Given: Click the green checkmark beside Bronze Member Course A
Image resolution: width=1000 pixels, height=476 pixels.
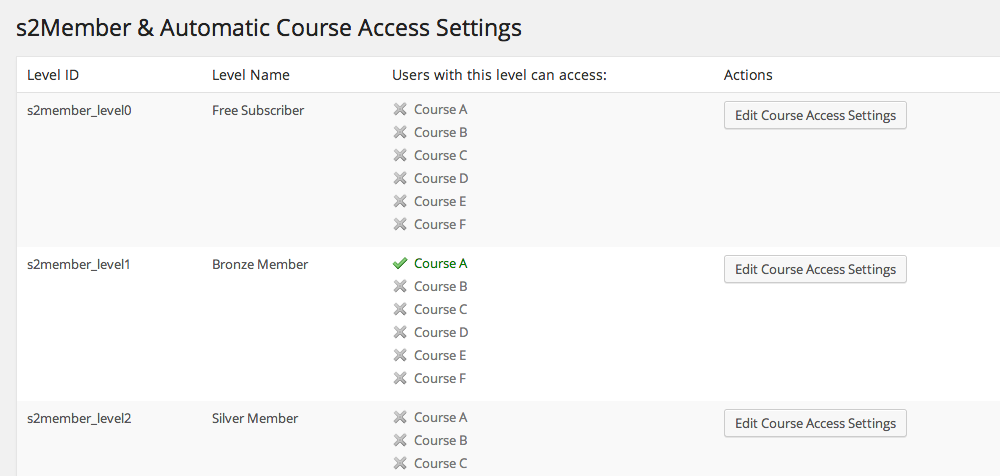Looking at the screenshot, I should 400,264.
